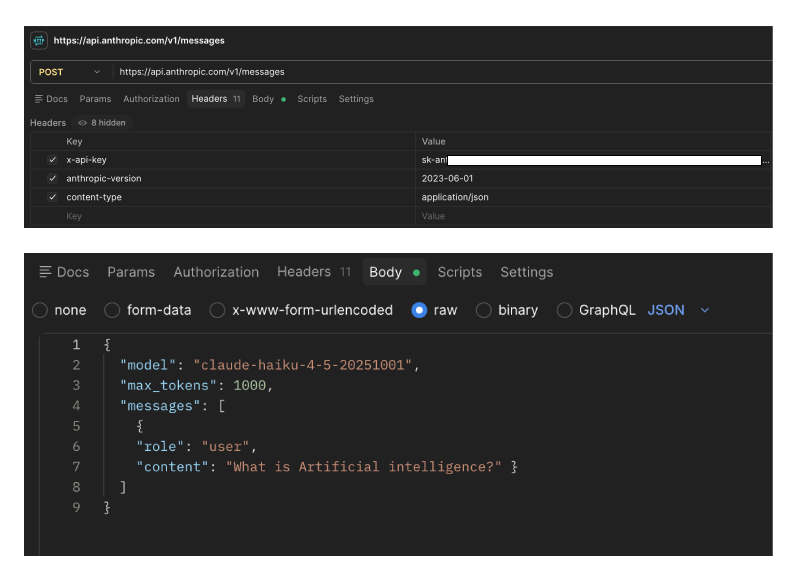Open the Params tab in the upper panel
The image size is (799, 586).
tap(95, 99)
